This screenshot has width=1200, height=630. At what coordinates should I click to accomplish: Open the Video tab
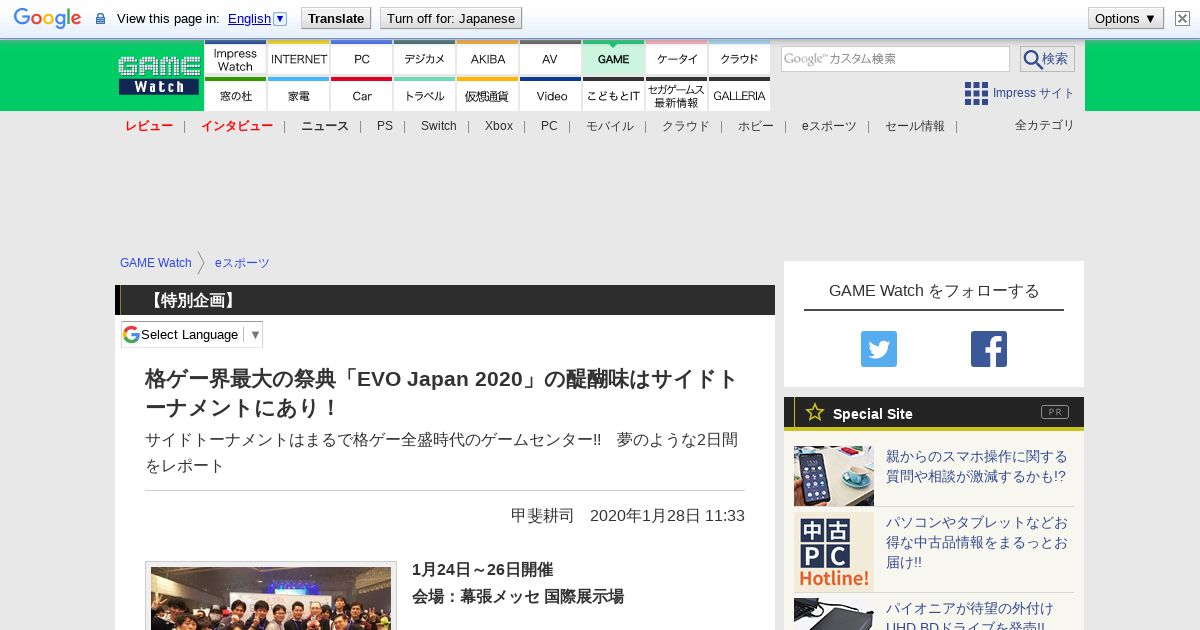[x=550, y=95]
